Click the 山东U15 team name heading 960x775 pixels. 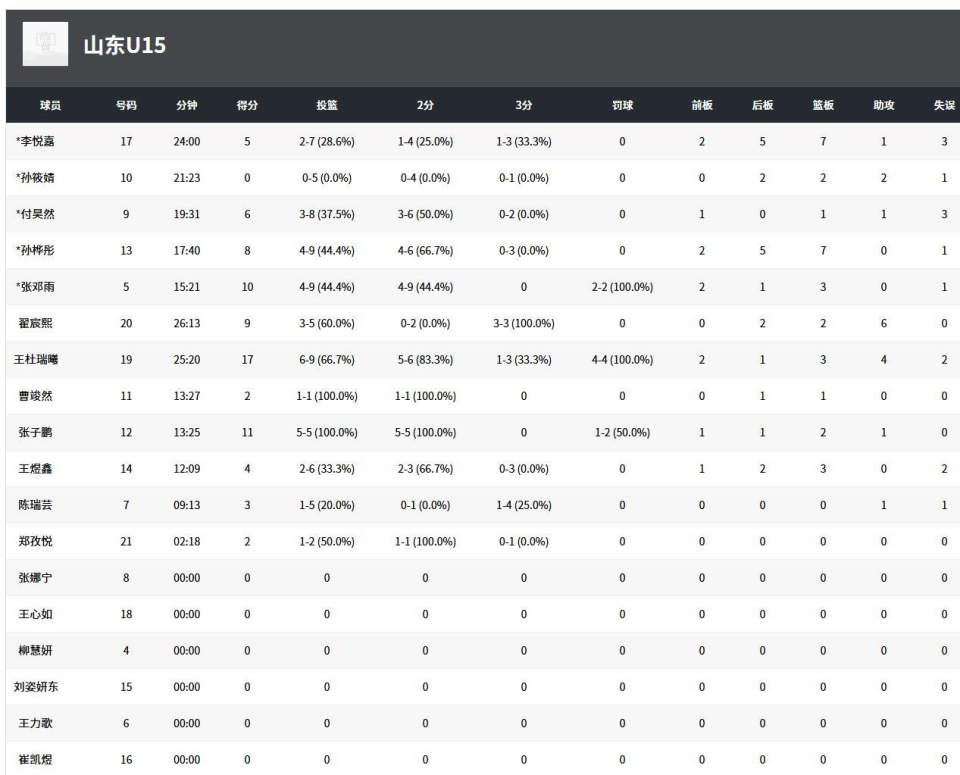(x=125, y=46)
